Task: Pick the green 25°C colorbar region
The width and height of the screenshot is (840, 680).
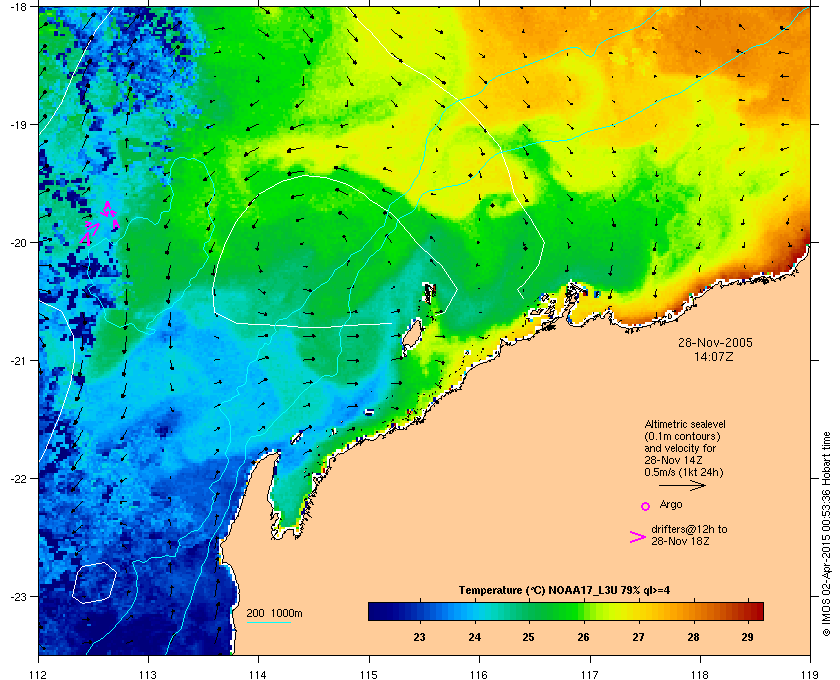Action: [x=529, y=611]
